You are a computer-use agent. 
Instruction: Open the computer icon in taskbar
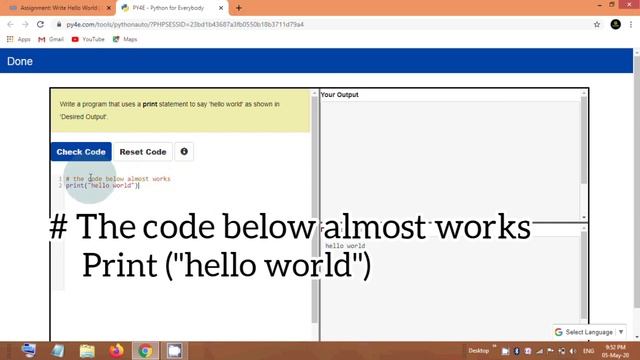29,351
